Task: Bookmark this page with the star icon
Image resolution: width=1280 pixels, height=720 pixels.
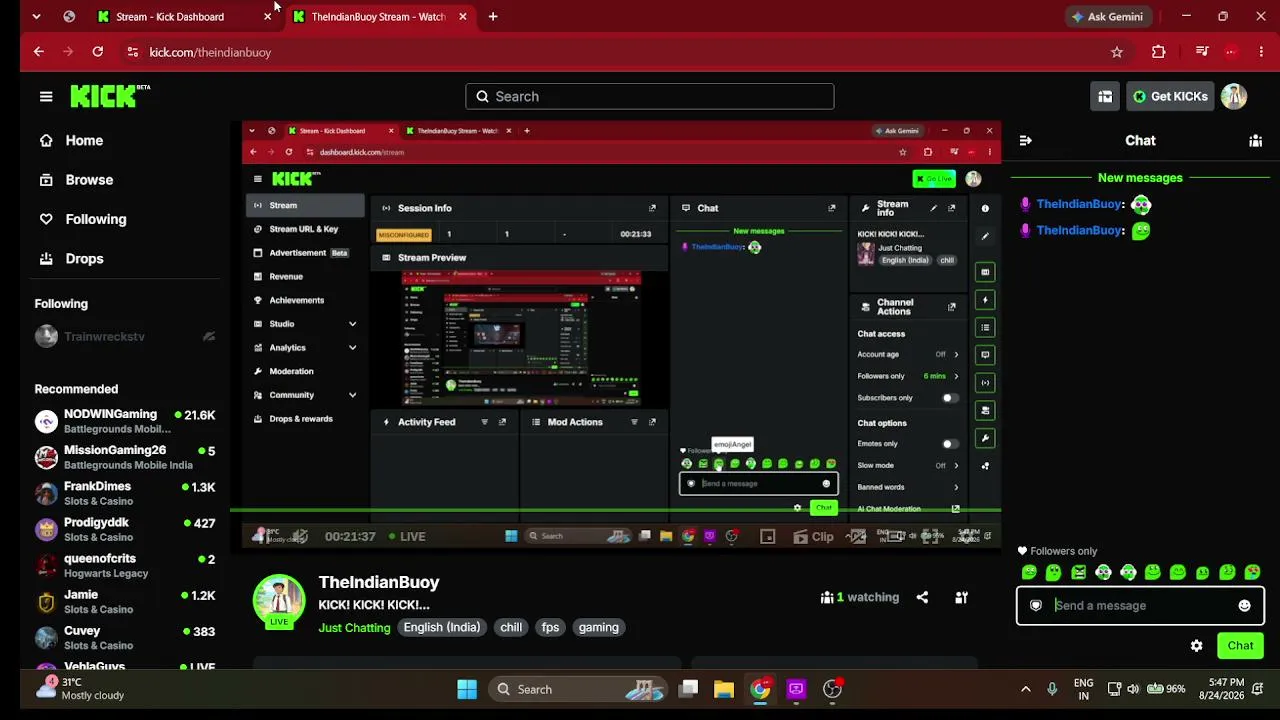Action: tap(1117, 52)
